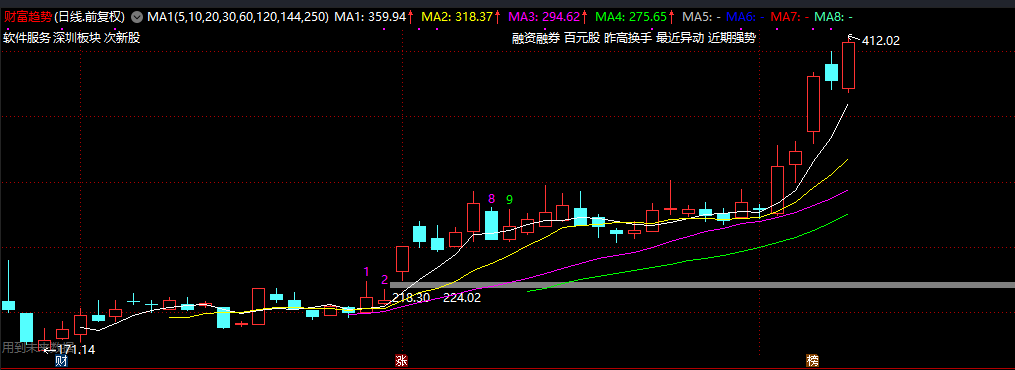Click the purple signal number 8
The image size is (1015, 370).
point(491,199)
